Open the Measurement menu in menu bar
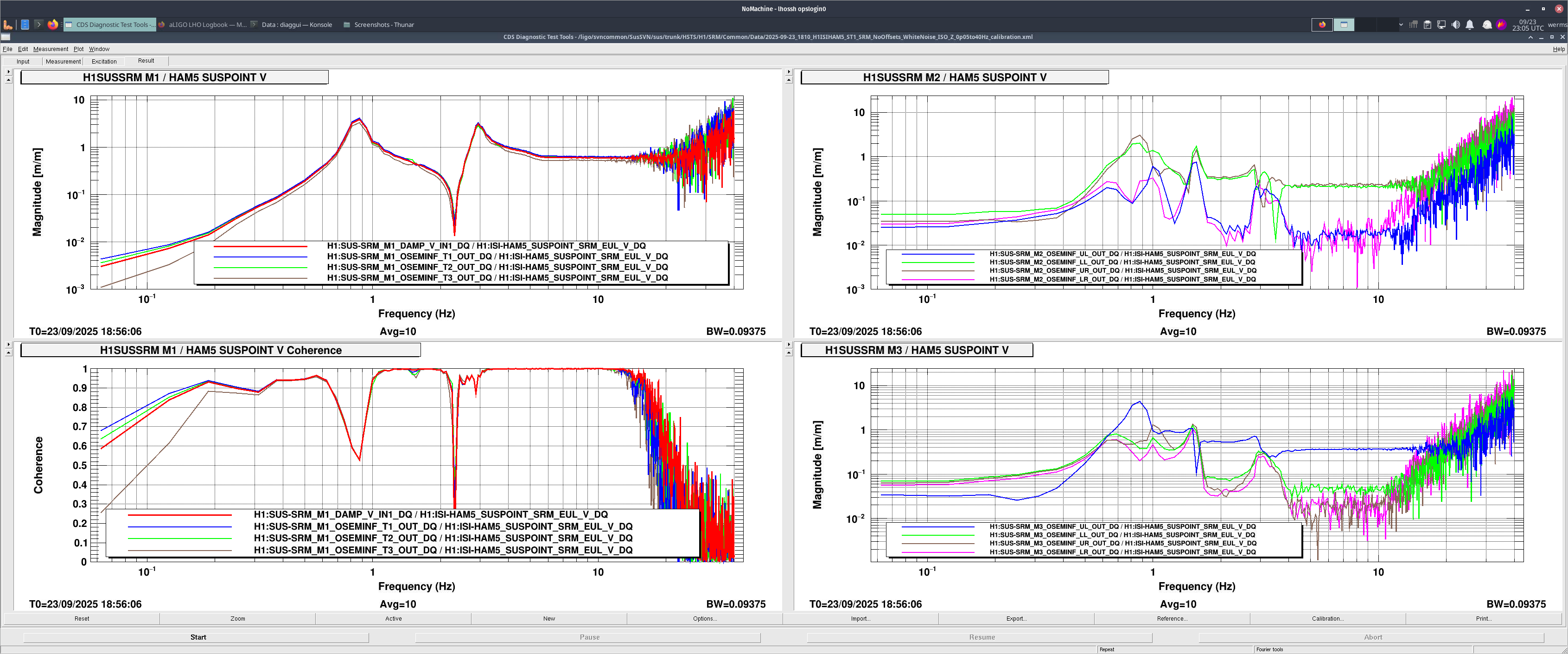The height and width of the screenshot is (654, 1568). pyautogui.click(x=51, y=49)
